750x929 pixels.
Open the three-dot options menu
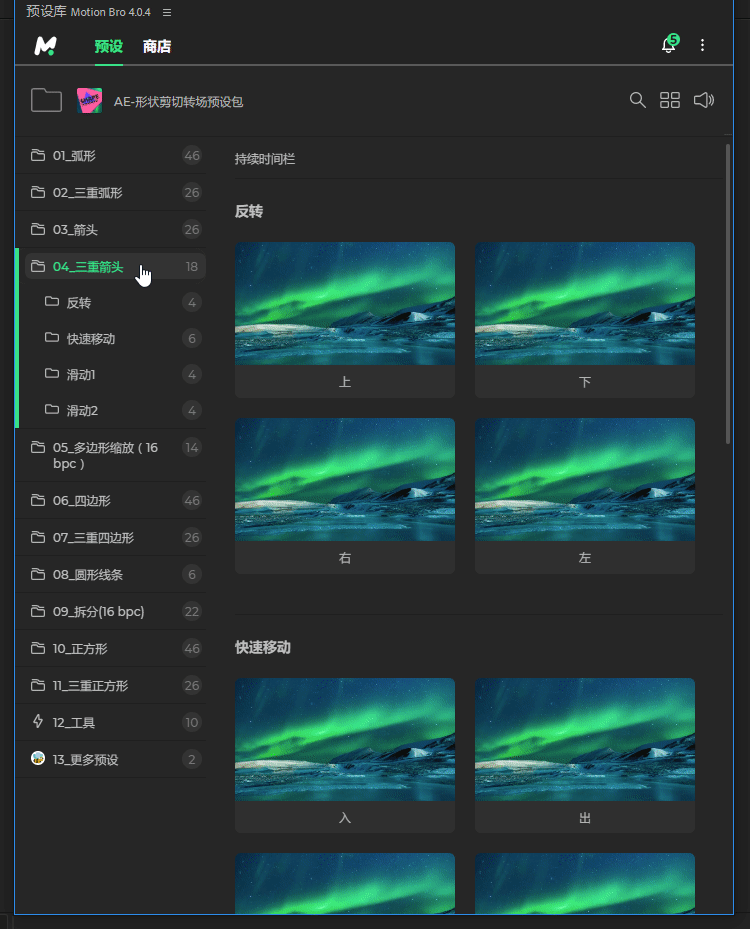703,45
